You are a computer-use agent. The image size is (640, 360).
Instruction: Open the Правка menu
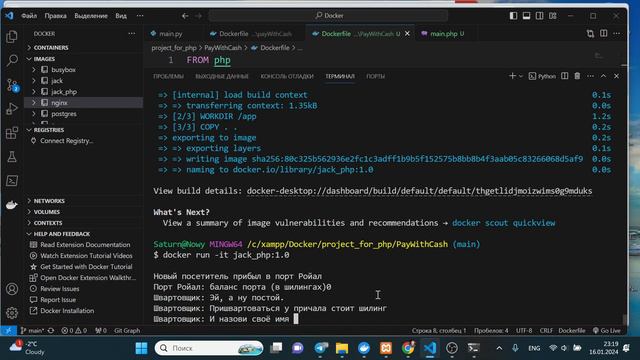56,16
